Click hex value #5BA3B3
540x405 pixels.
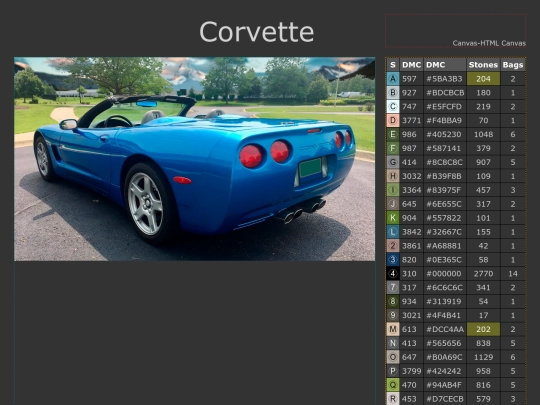point(444,79)
